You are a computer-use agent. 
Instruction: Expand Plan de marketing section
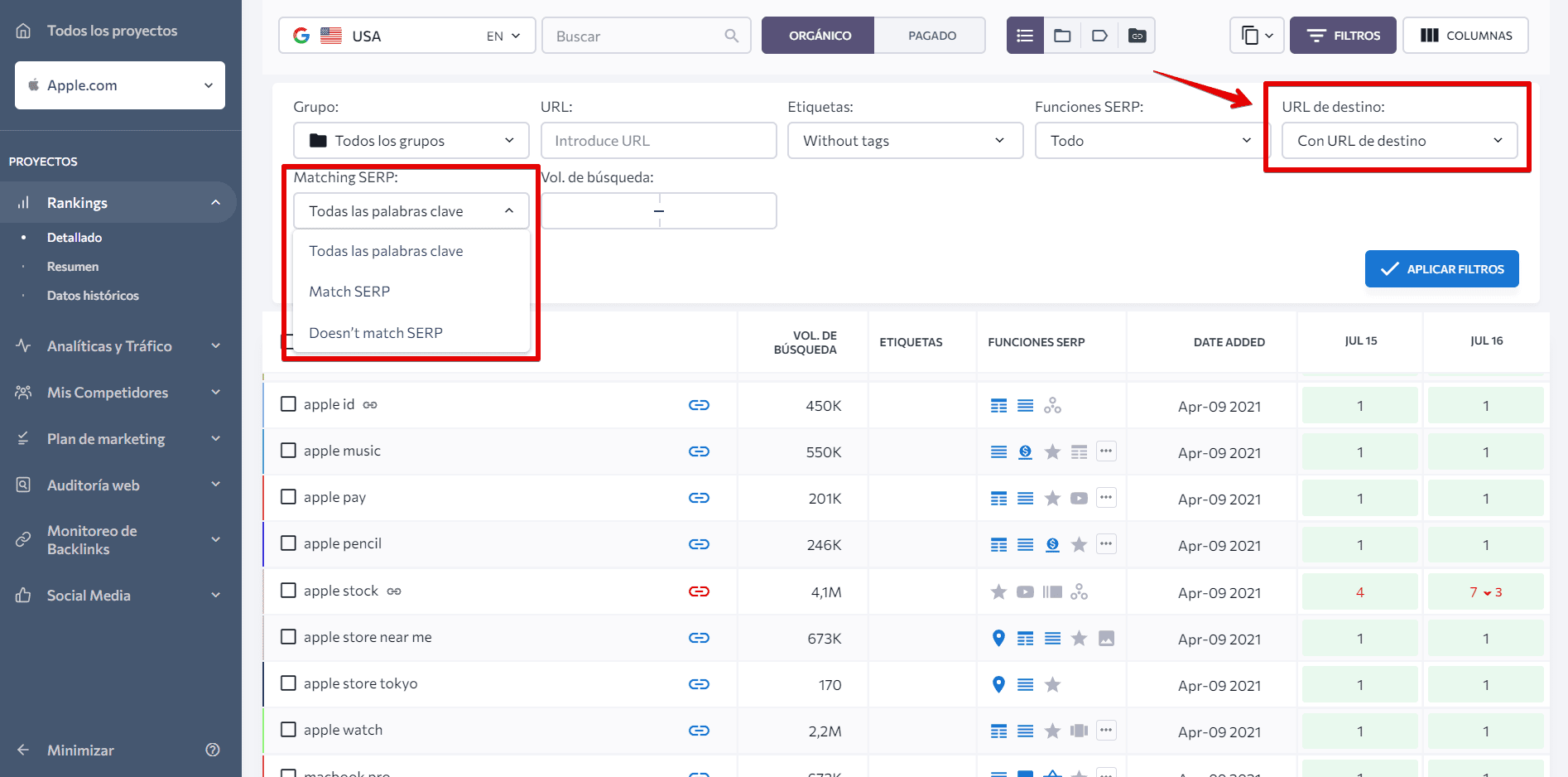click(x=118, y=439)
